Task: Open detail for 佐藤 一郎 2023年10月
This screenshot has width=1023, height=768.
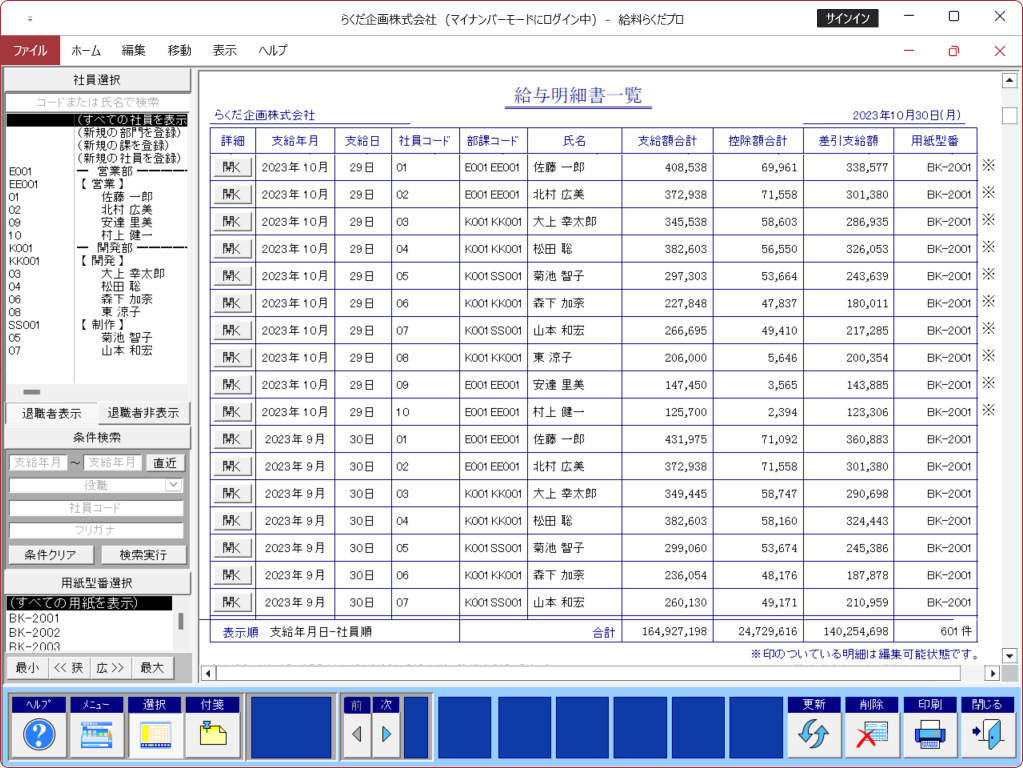Action: tap(232, 167)
